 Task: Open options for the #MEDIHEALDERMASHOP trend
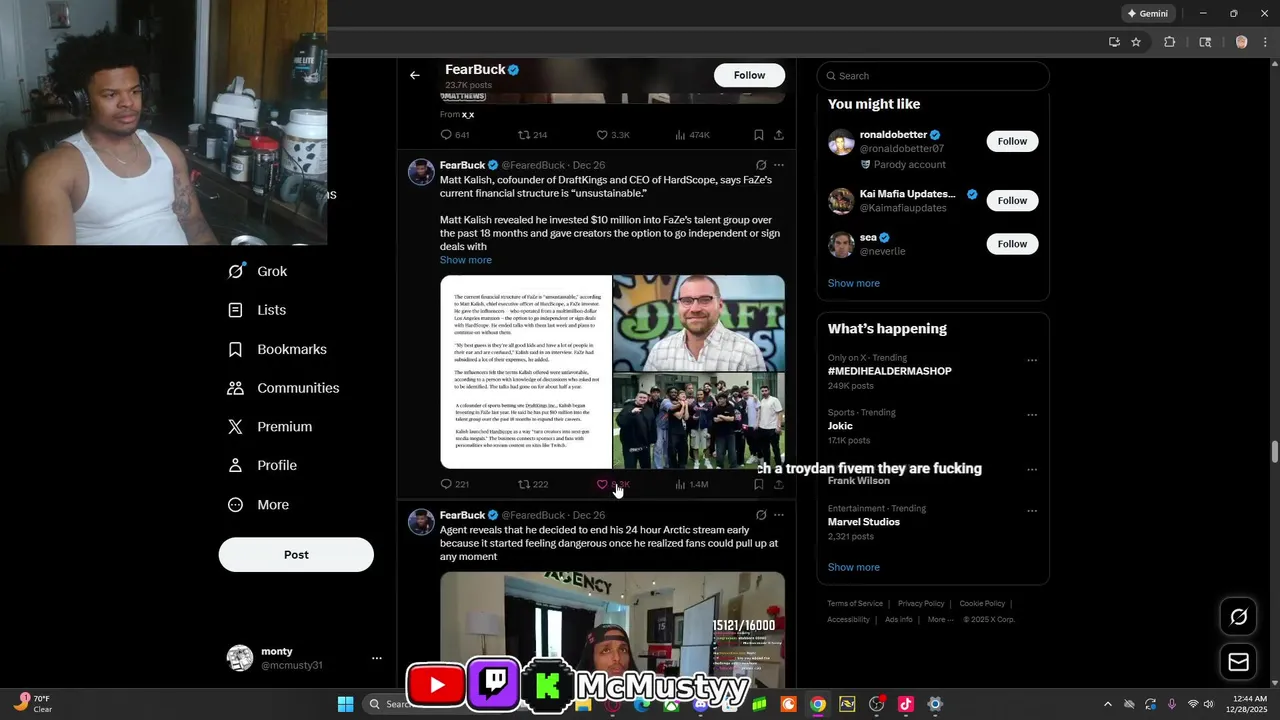pos(1032,360)
